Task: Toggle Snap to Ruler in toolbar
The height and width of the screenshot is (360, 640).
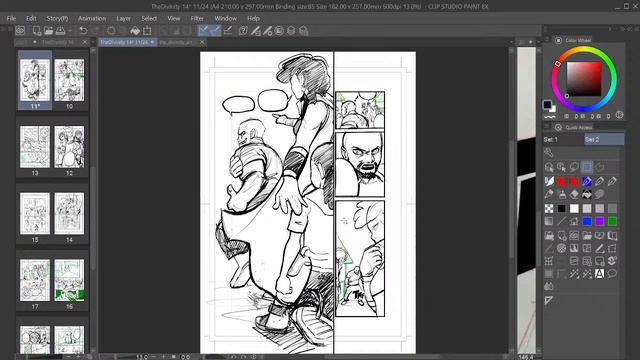Action: tap(204, 31)
